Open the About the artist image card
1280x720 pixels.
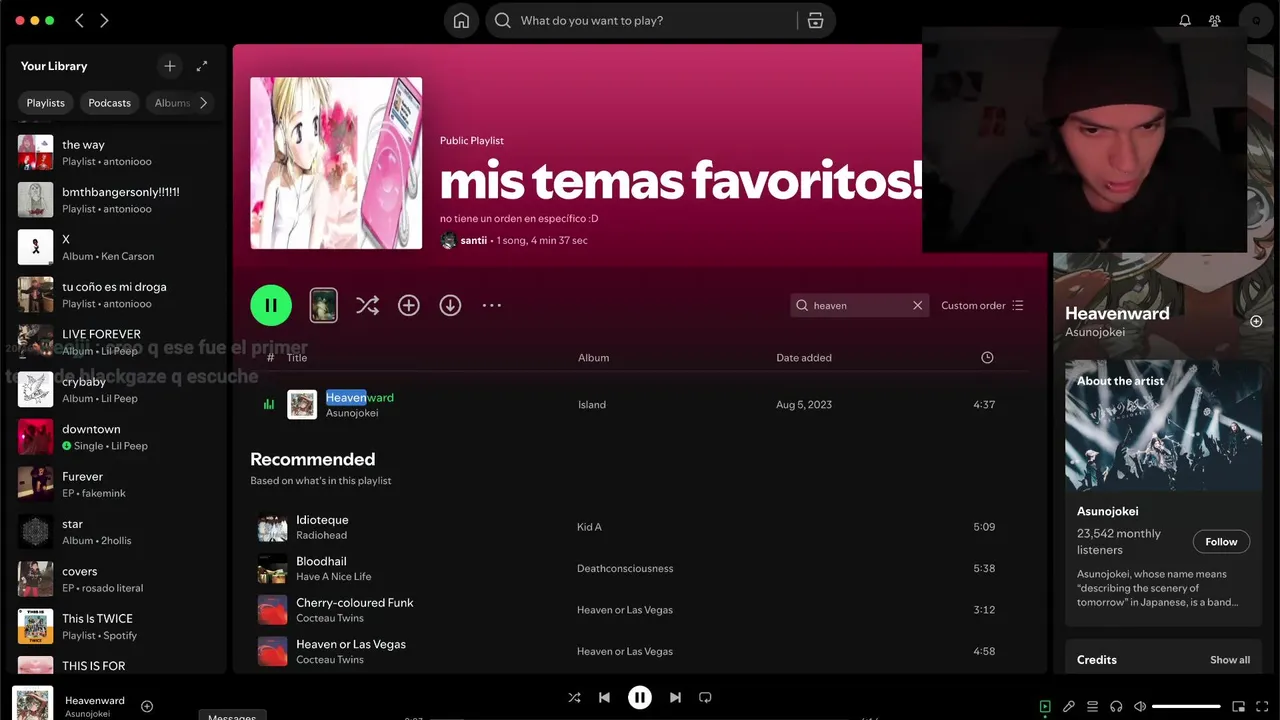1163,426
